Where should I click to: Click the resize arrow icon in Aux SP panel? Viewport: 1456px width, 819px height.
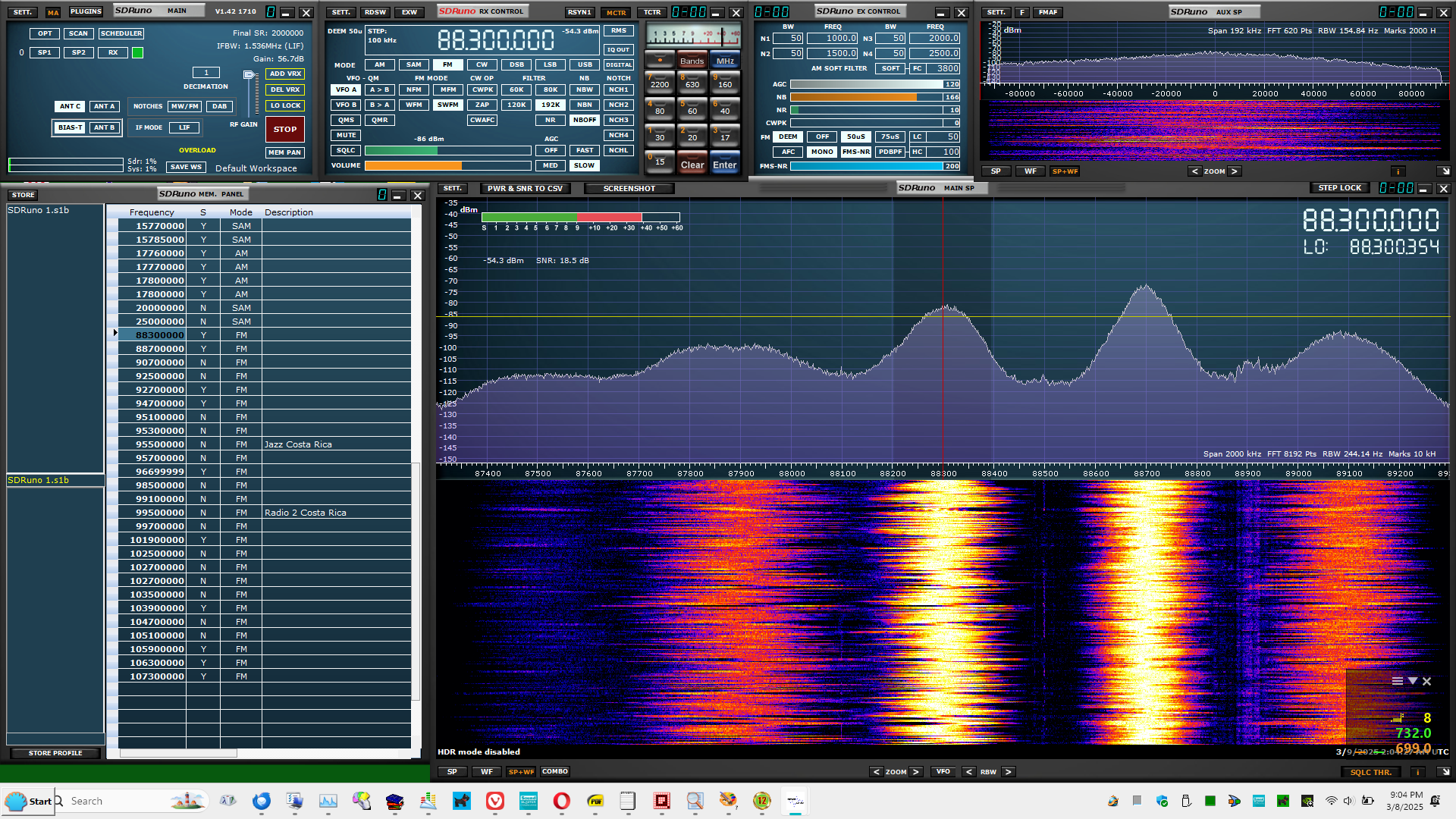point(1444,171)
